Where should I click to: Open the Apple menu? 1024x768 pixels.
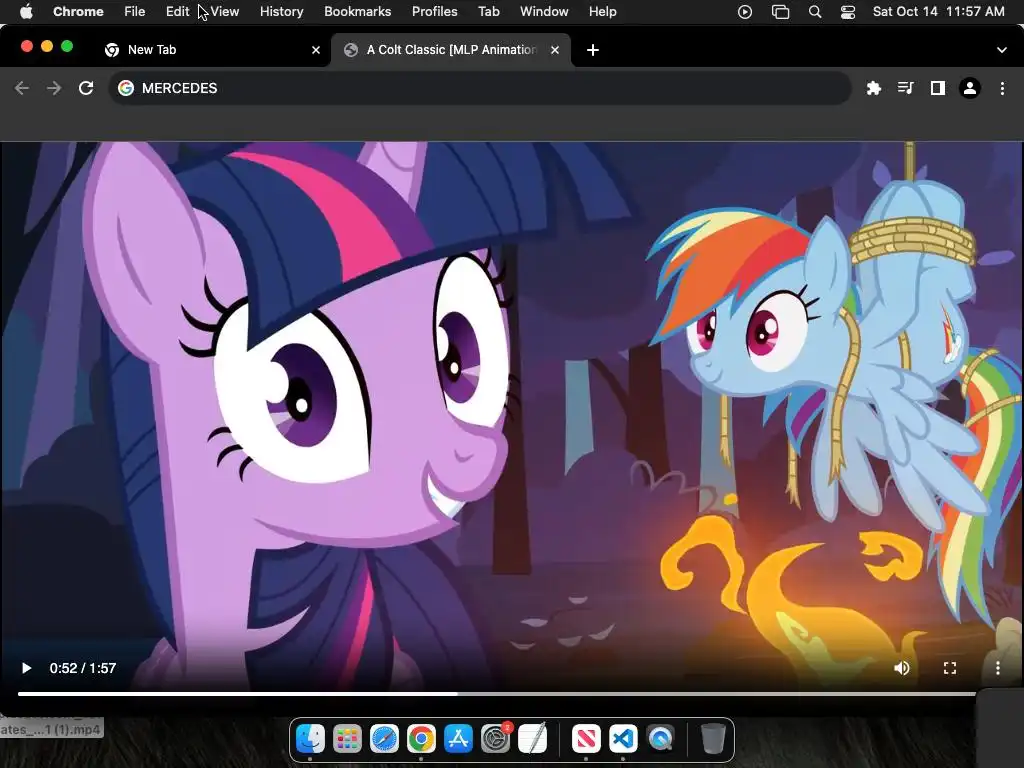pos(26,11)
